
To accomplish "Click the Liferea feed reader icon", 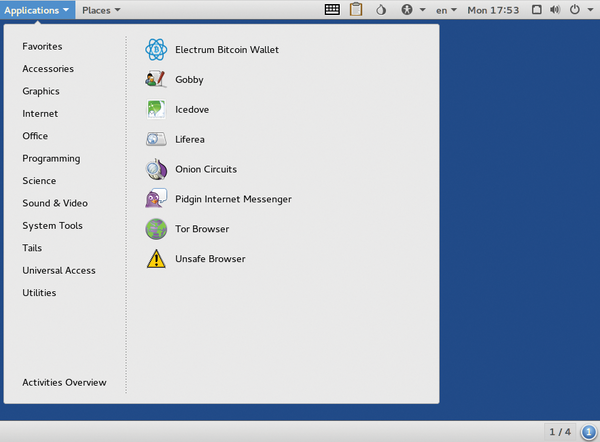I will (x=156, y=139).
